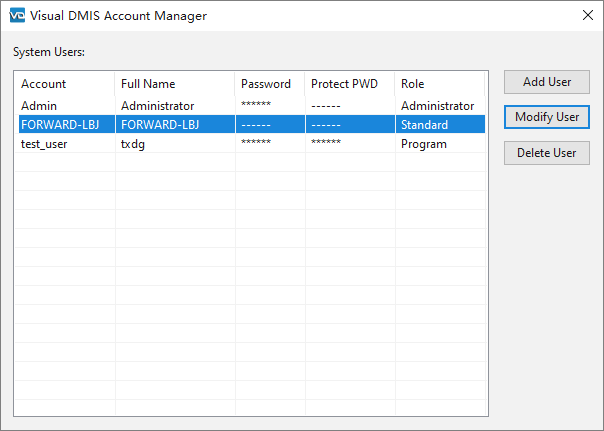Click the test_user Protect PWD asterisks

(326, 142)
